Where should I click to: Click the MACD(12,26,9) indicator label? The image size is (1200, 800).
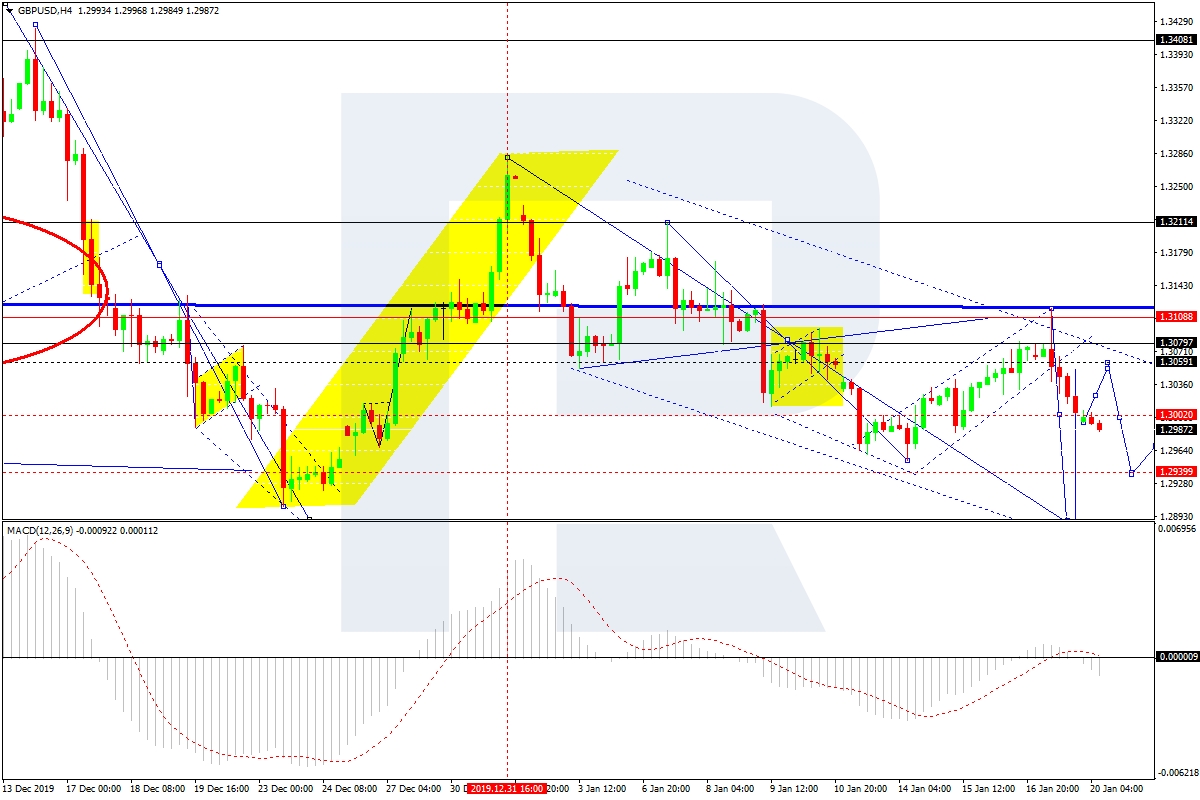click(38, 530)
